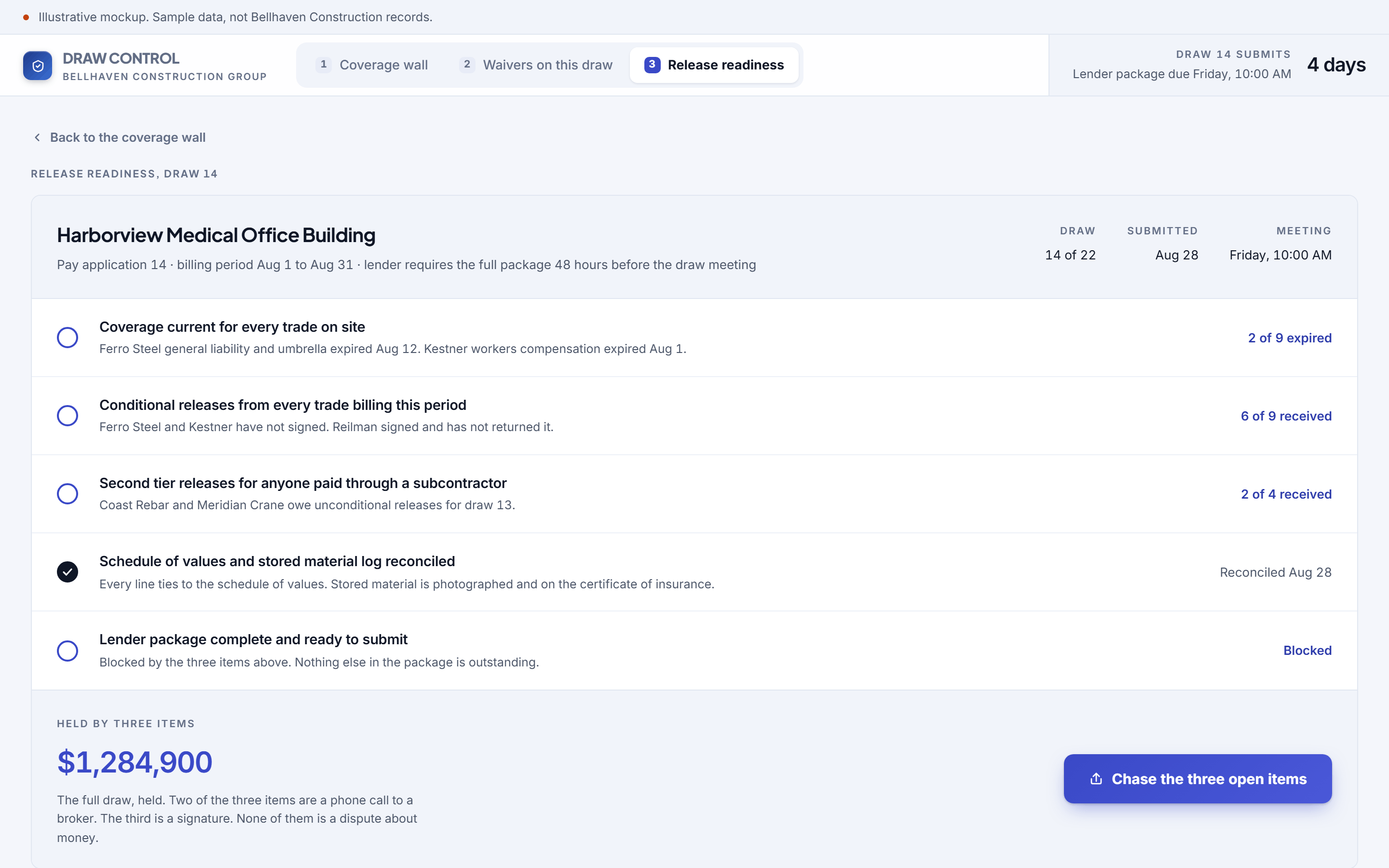
Task: Select the Release readiness tab
Action: [x=714, y=65]
